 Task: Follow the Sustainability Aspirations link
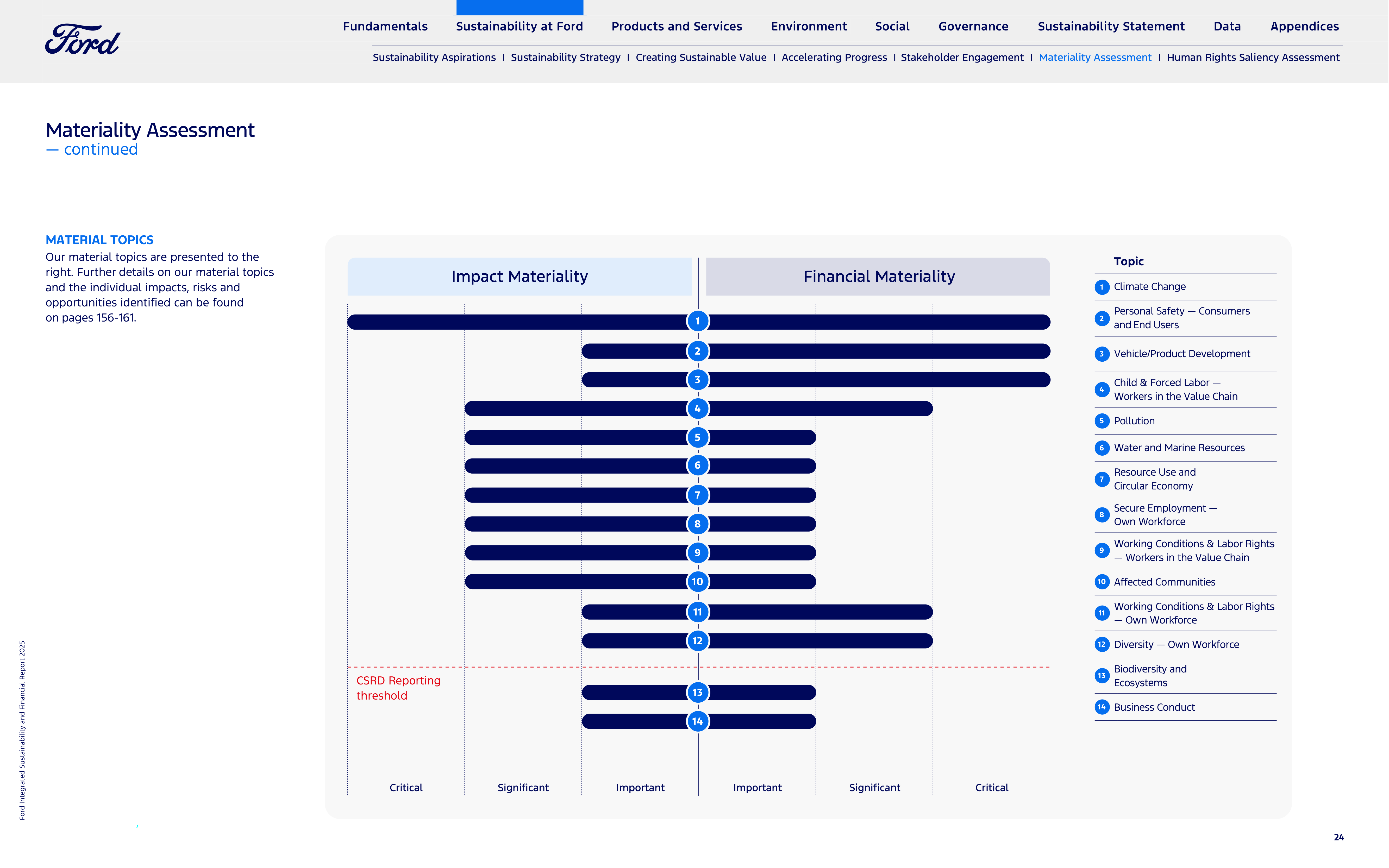pos(434,58)
